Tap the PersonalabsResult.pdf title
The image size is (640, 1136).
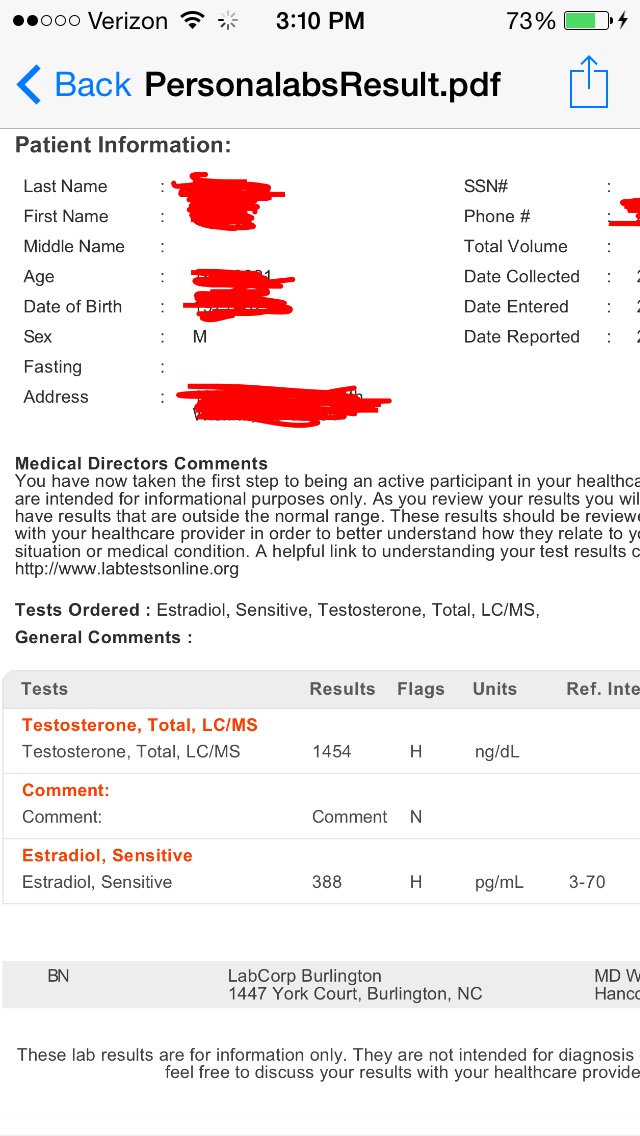(323, 84)
